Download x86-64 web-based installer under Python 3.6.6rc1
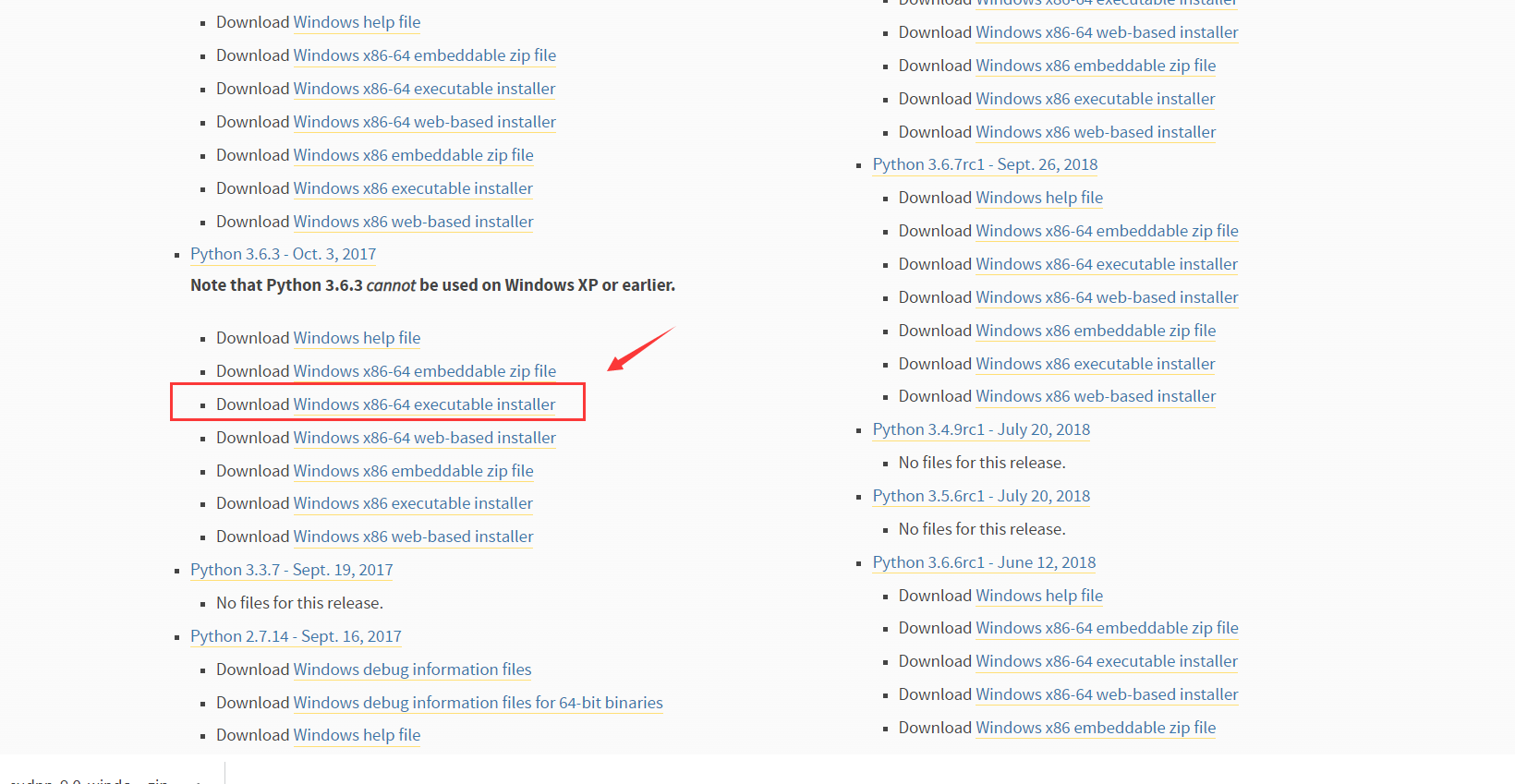Viewport: 1515px width, 784px height. (x=1108, y=694)
